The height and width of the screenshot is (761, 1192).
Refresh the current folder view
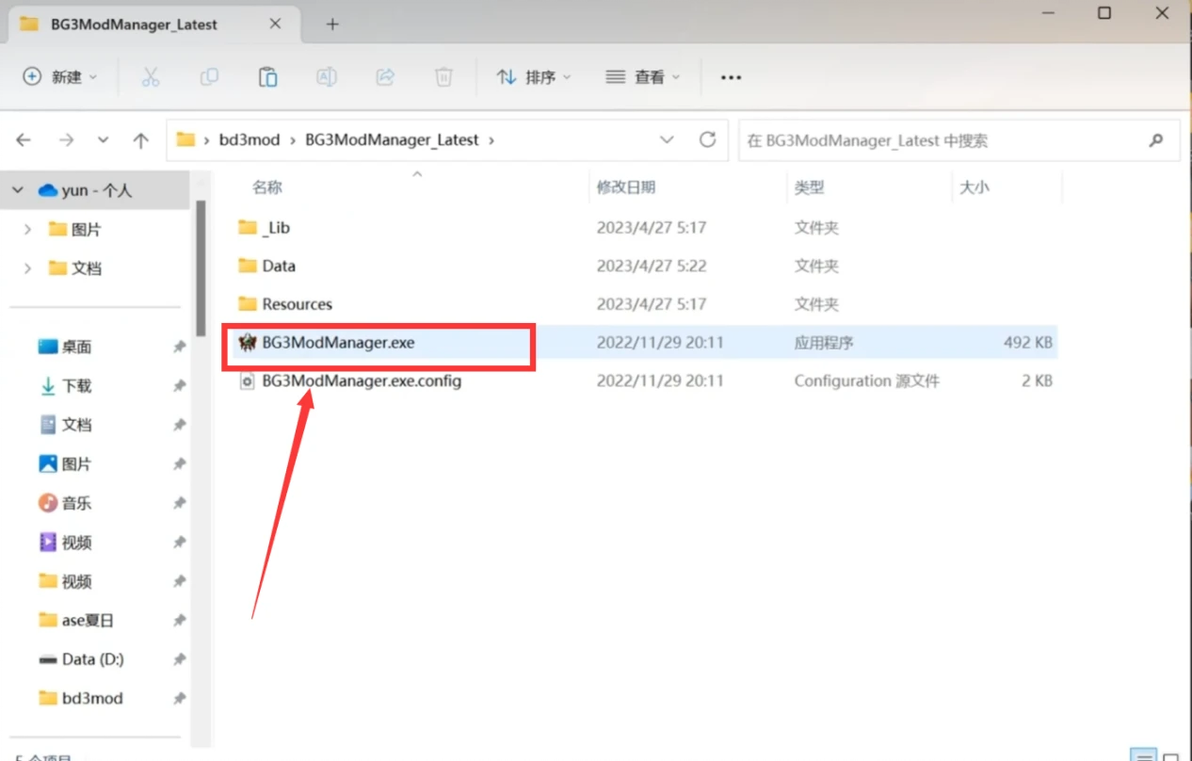708,140
